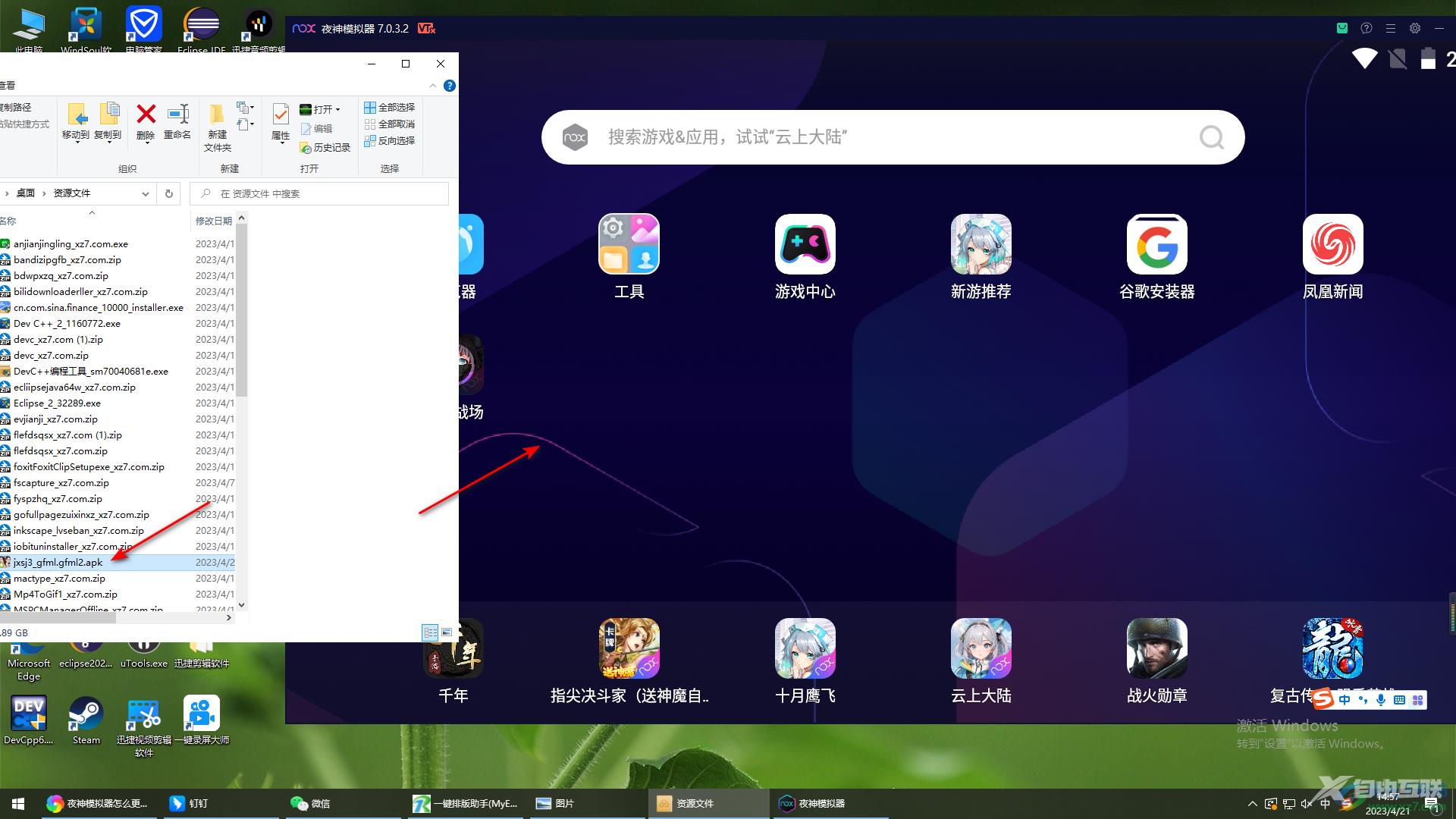The width and height of the screenshot is (1456, 819).
Task: Toggle Sogou 中 Chinese/English mode
Action: pos(1345,700)
